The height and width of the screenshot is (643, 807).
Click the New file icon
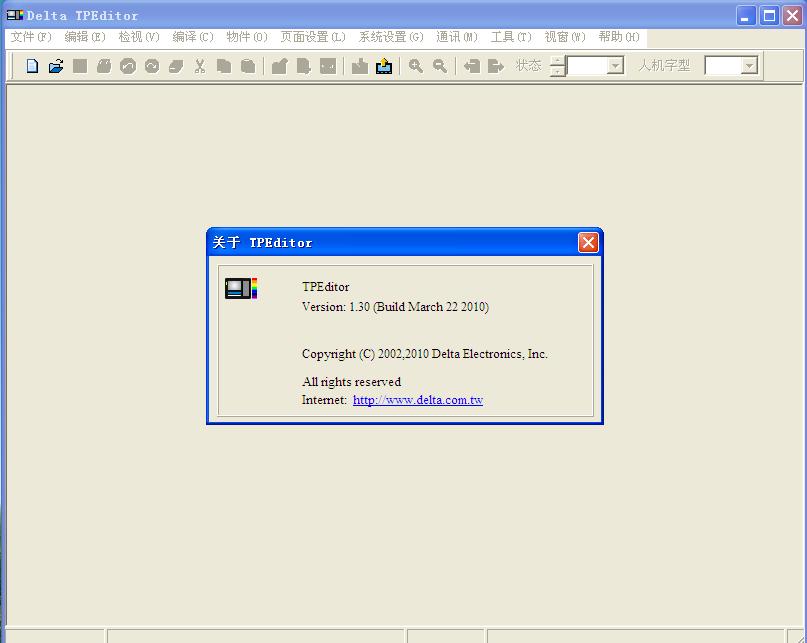tap(32, 66)
